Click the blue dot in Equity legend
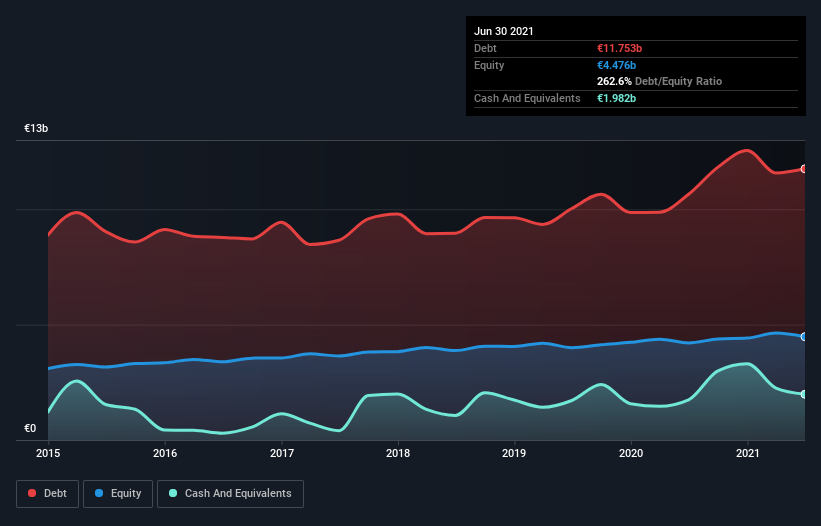Viewport: 821px width, 526px height. [99, 493]
